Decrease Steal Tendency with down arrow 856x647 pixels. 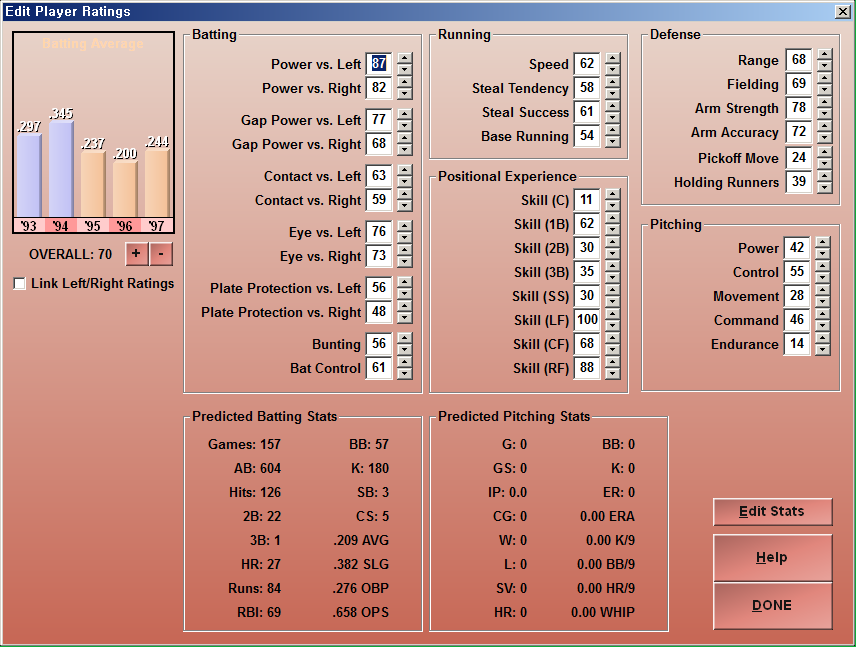(612, 94)
